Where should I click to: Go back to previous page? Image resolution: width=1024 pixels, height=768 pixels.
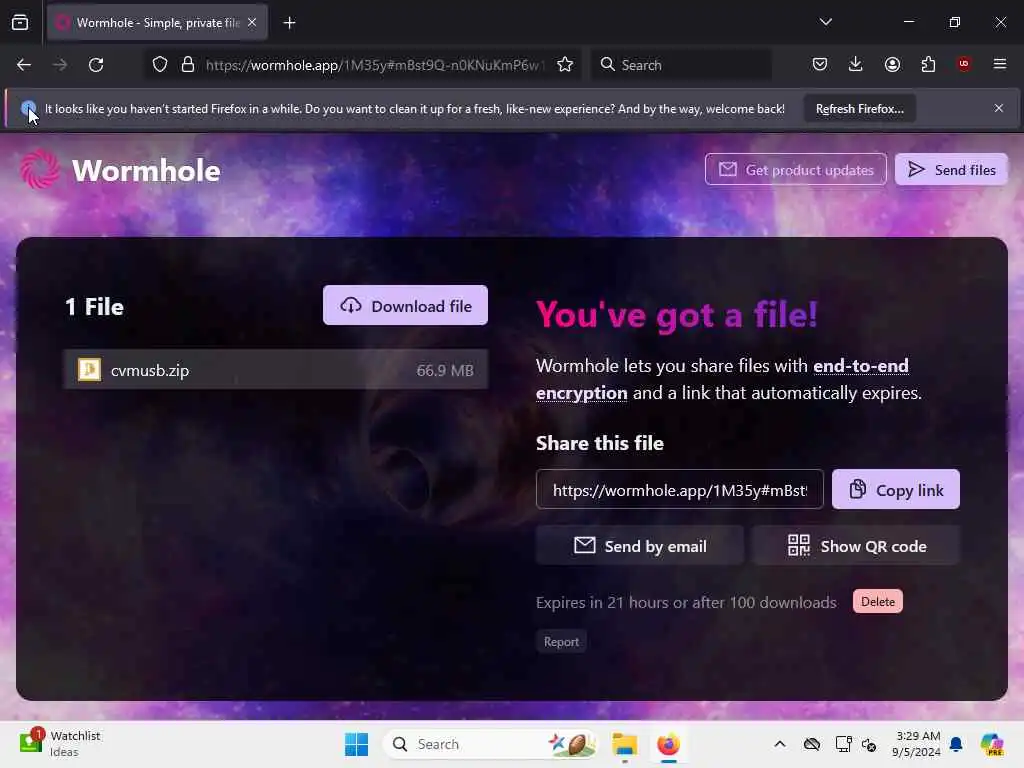tap(24, 65)
